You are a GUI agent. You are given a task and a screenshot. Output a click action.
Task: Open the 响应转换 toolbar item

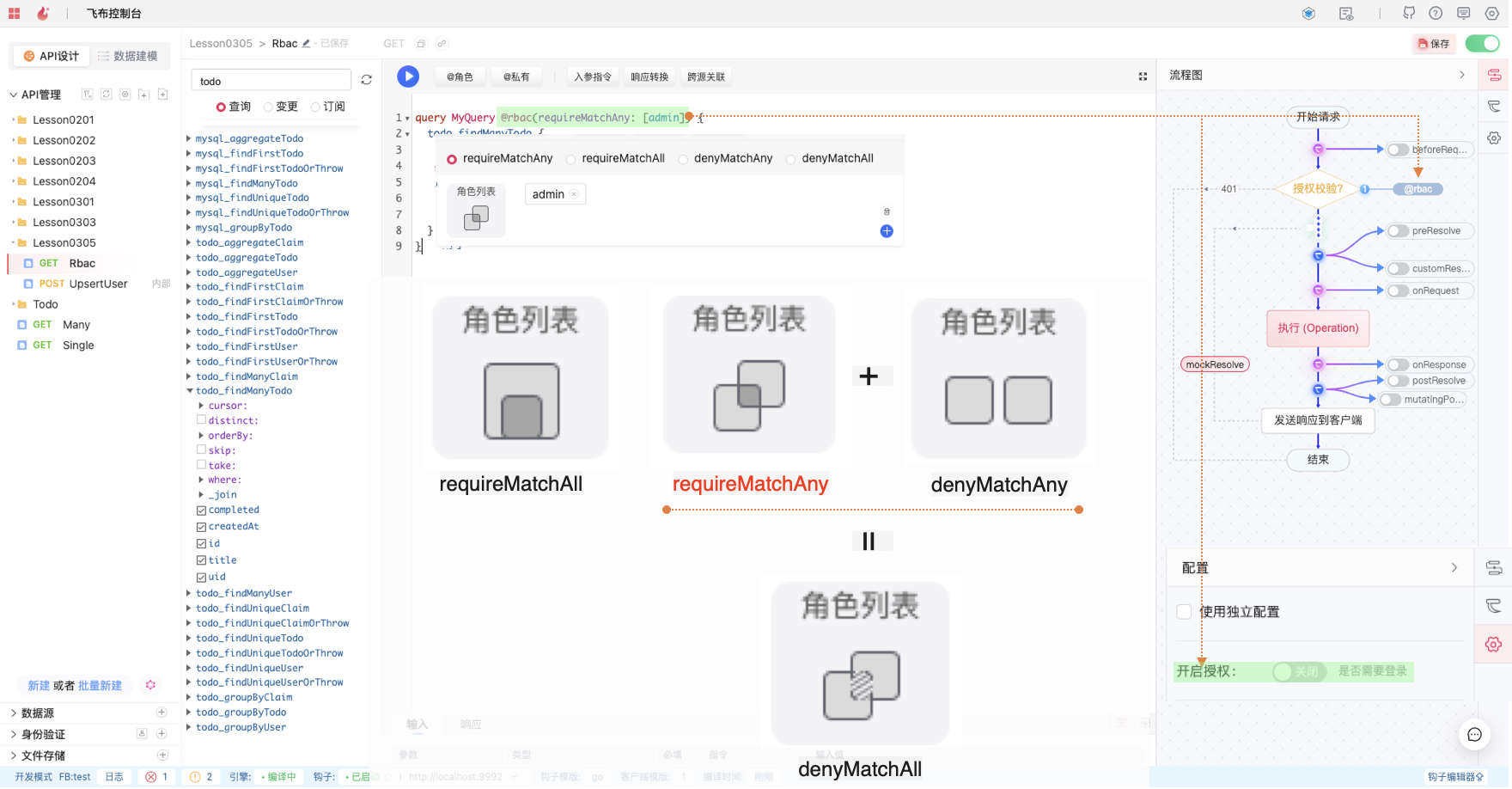point(649,77)
